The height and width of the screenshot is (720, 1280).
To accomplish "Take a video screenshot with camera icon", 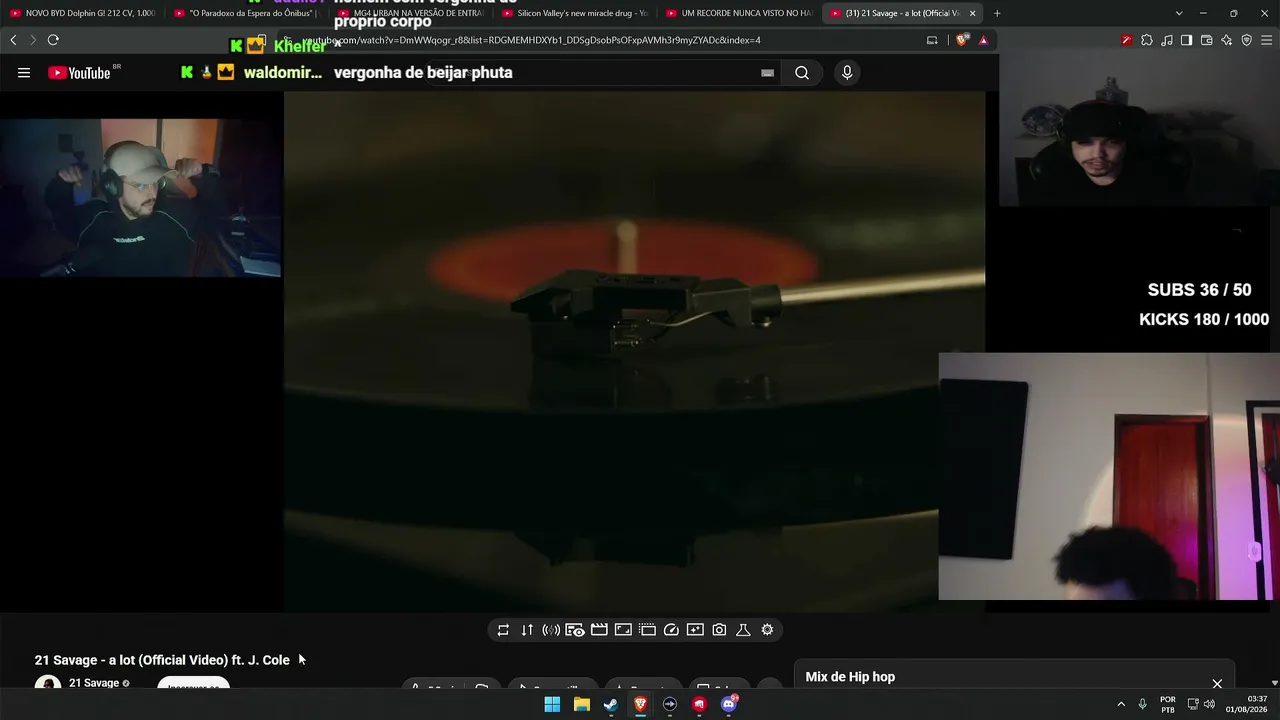I will point(719,630).
